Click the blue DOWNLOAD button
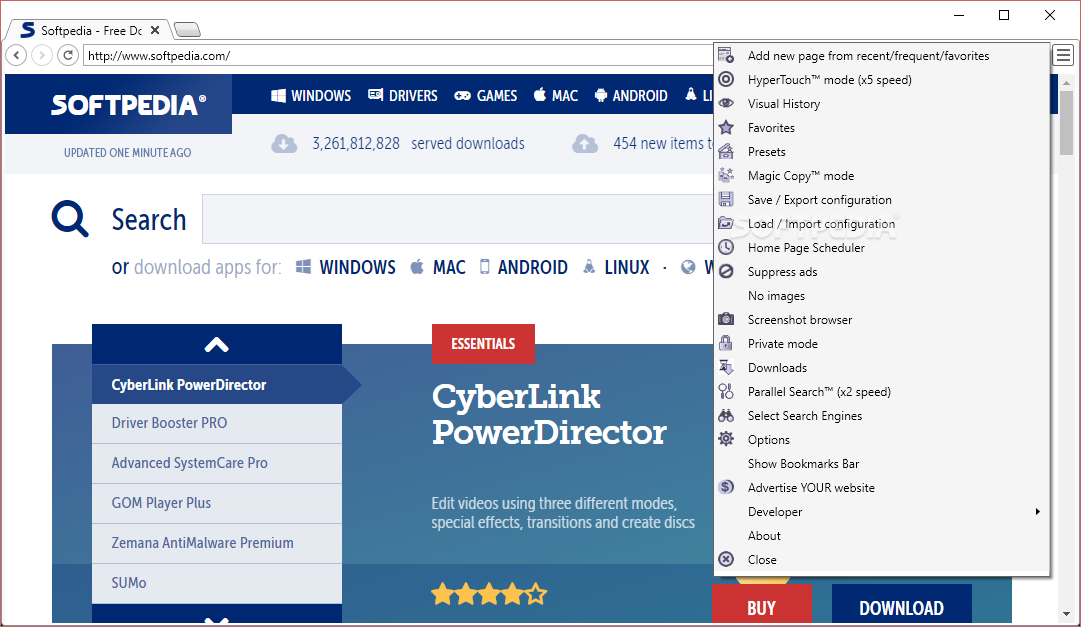Screen dimensions: 1081x627 pyautogui.click(x=902, y=605)
